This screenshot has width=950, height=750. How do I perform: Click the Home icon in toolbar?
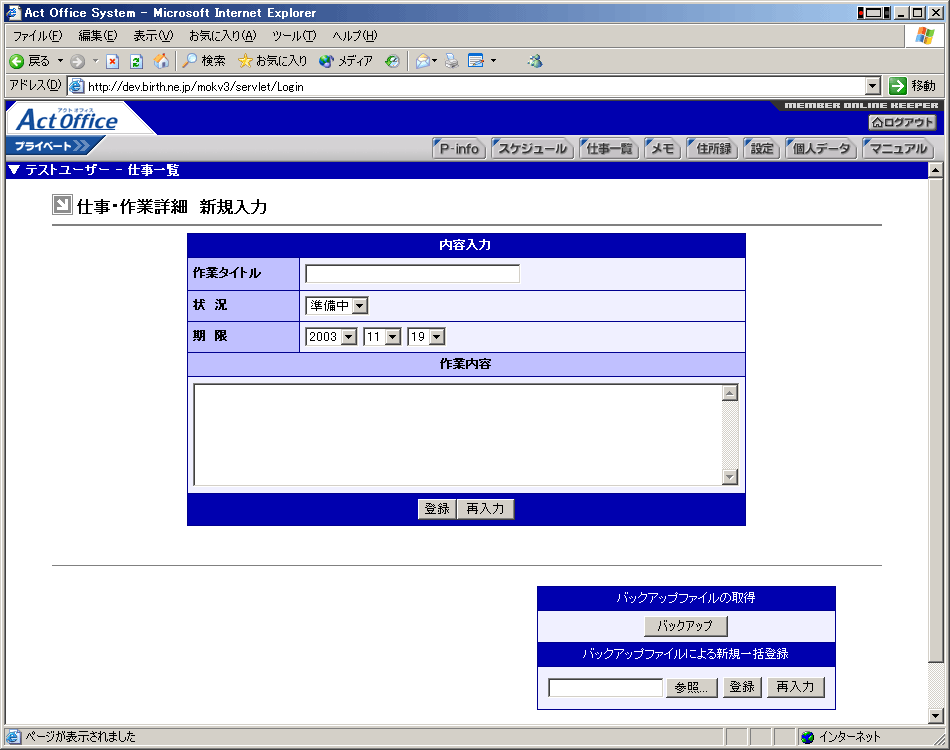(x=161, y=61)
